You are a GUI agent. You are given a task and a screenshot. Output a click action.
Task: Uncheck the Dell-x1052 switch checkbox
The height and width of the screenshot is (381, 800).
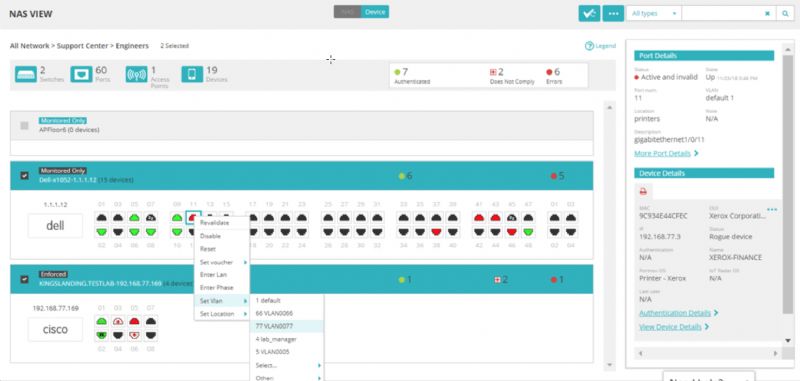(x=24, y=175)
